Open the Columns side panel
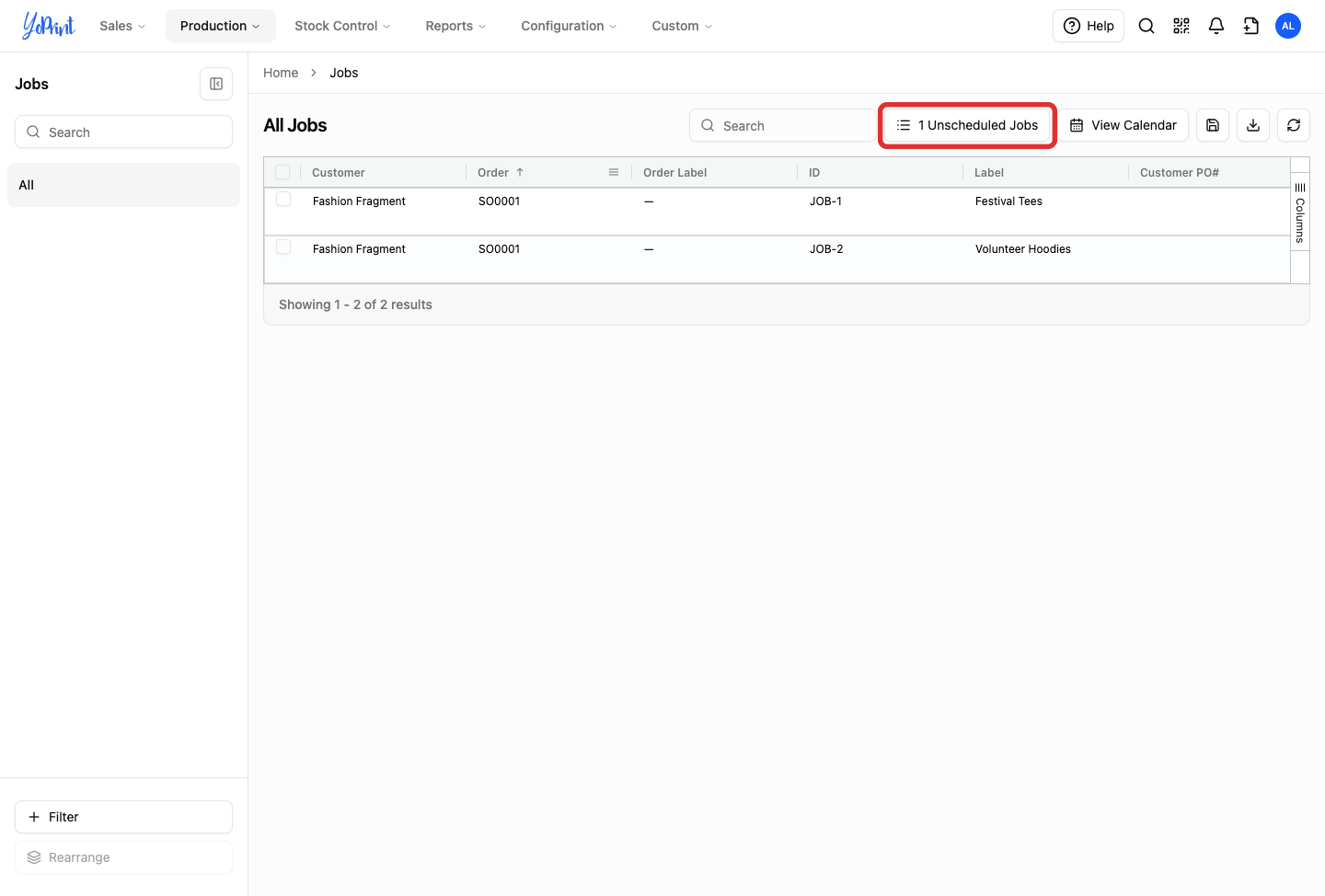Image resolution: width=1325 pixels, height=896 pixels. [x=1300, y=213]
